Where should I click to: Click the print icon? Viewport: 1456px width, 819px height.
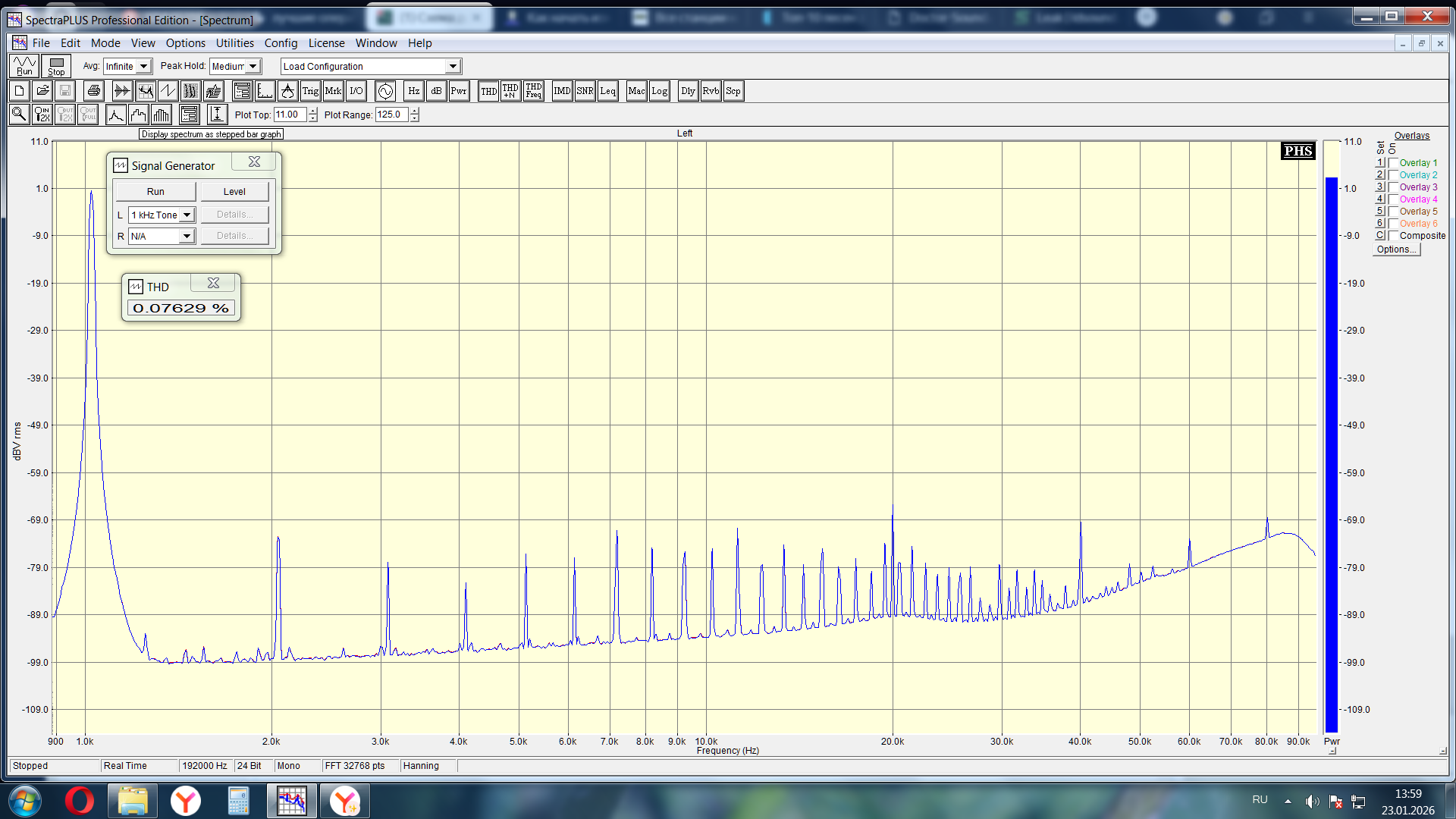point(93,91)
